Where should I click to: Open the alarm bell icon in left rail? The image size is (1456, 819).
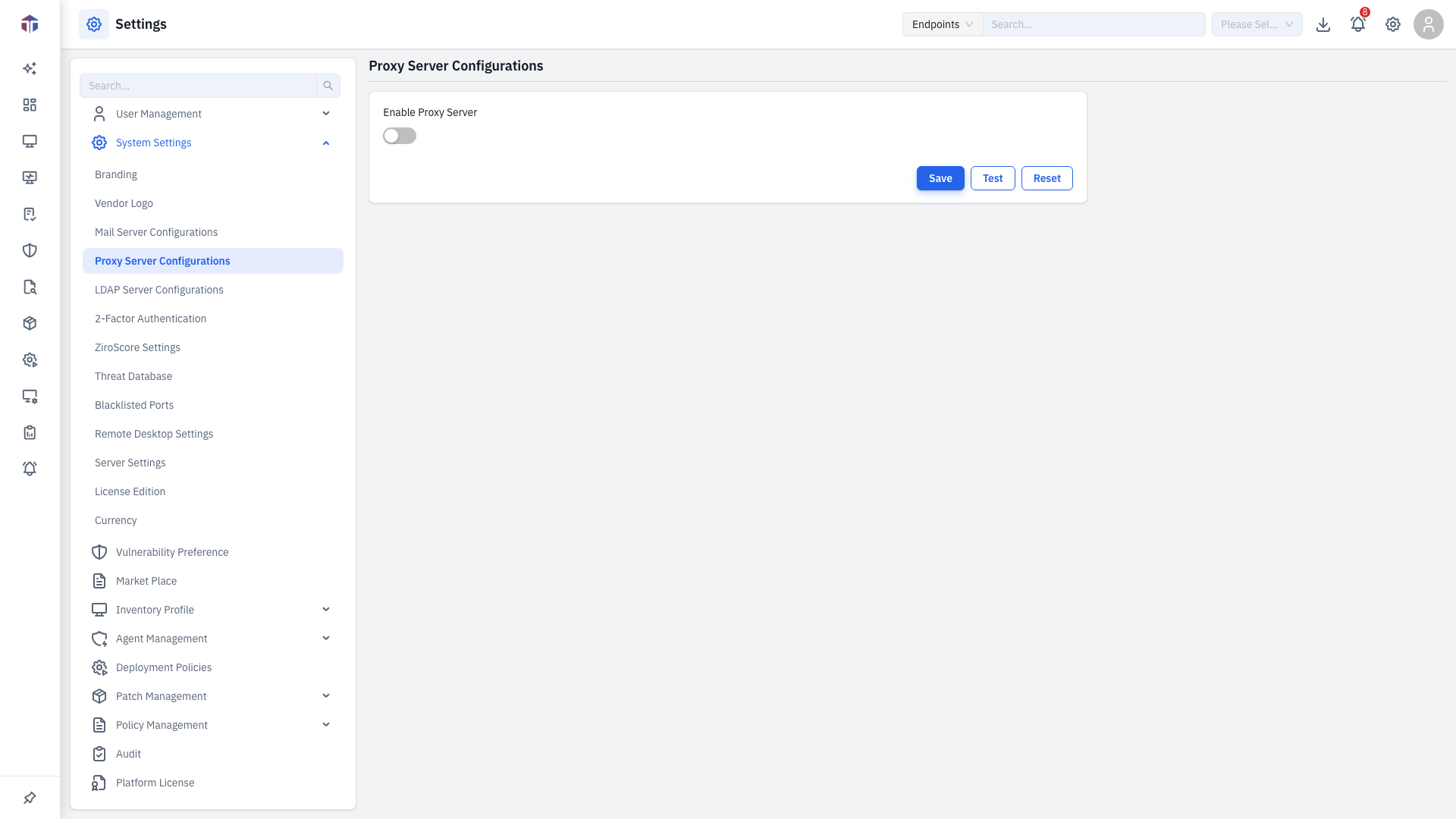pyautogui.click(x=30, y=469)
